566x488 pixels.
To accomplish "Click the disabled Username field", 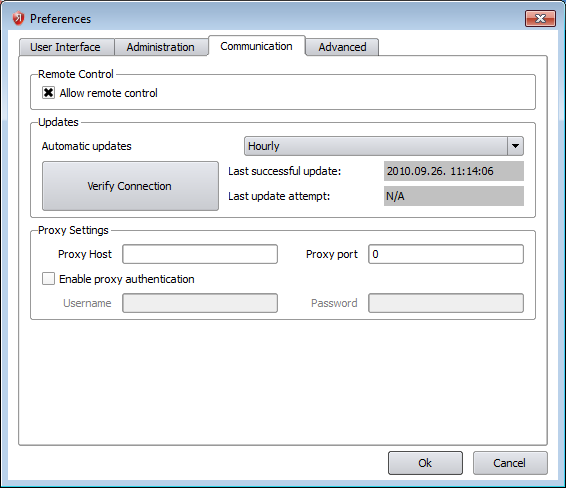I will point(200,303).
